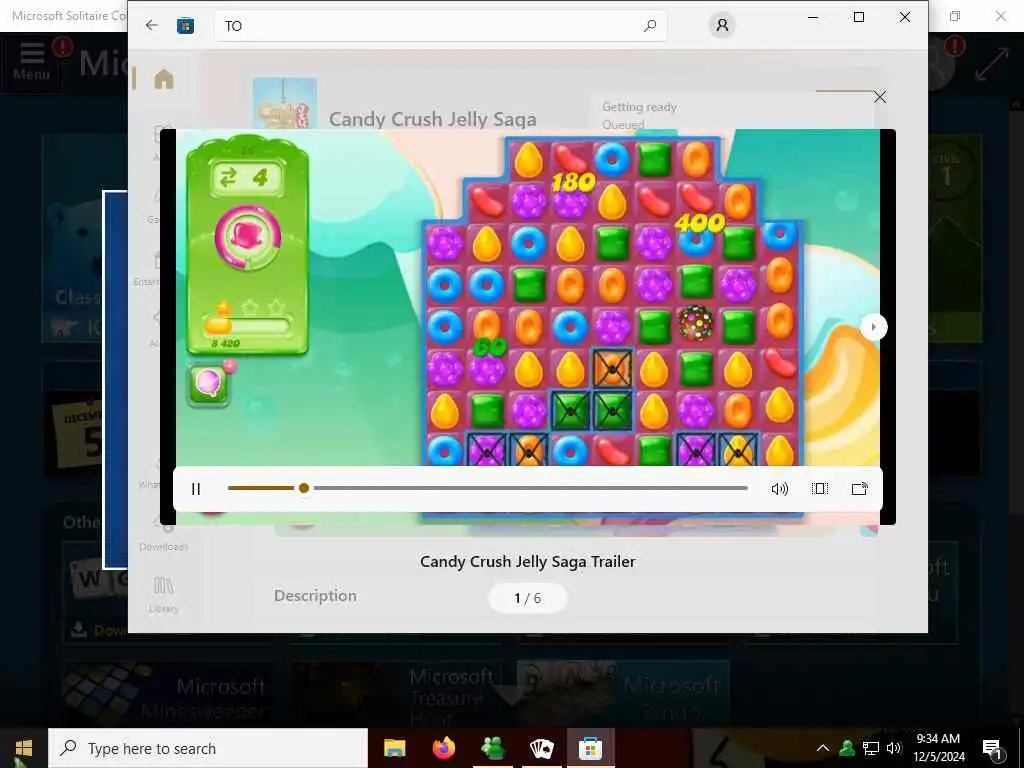The height and width of the screenshot is (768, 1024).
Task: Pause the Candy Crush Jelly Saga trailer
Action: click(x=196, y=488)
